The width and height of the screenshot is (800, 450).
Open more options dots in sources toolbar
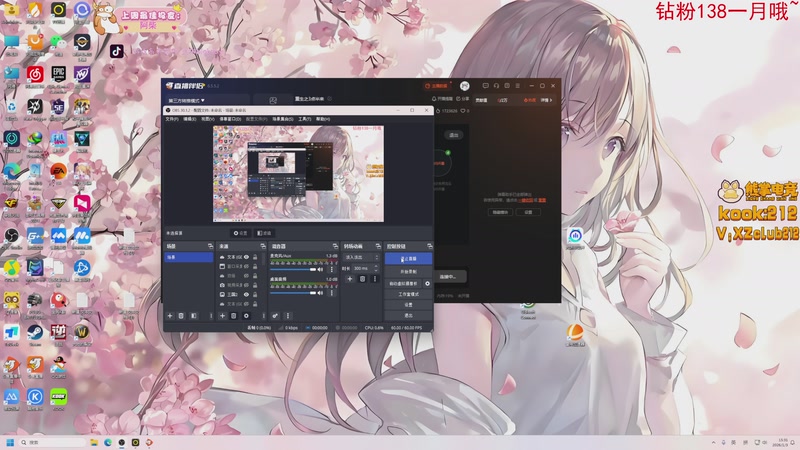click(x=264, y=316)
